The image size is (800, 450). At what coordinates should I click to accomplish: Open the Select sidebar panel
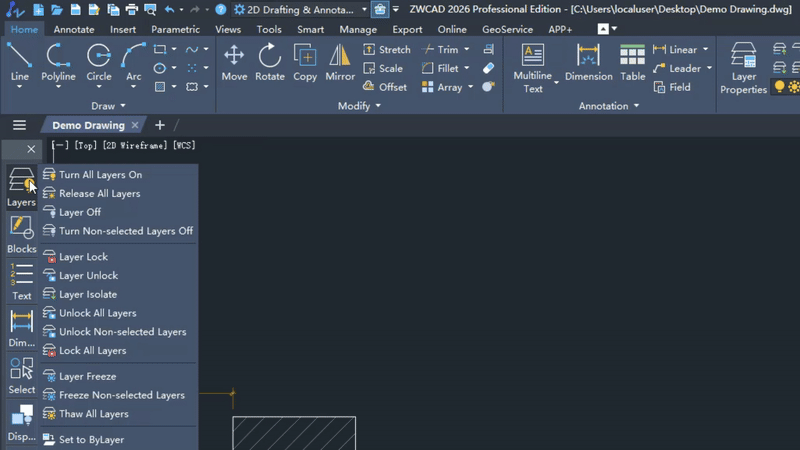click(x=21, y=376)
